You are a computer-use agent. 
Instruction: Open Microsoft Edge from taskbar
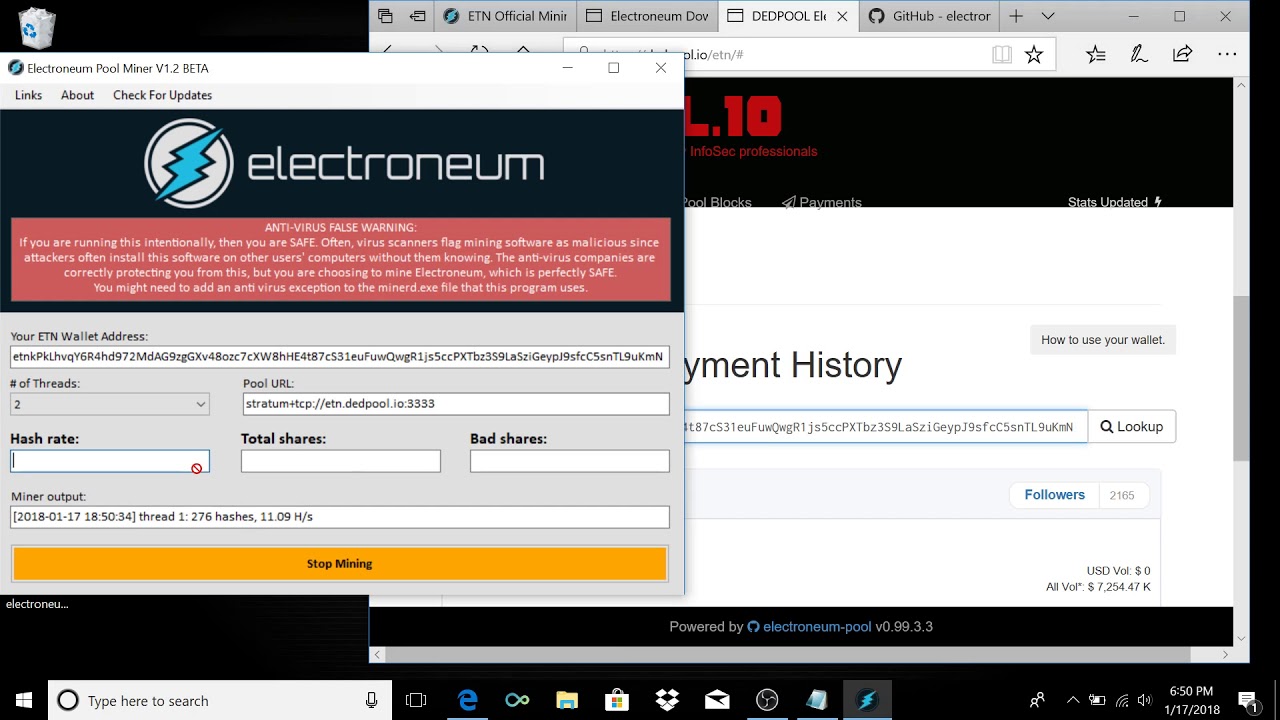[467, 701]
